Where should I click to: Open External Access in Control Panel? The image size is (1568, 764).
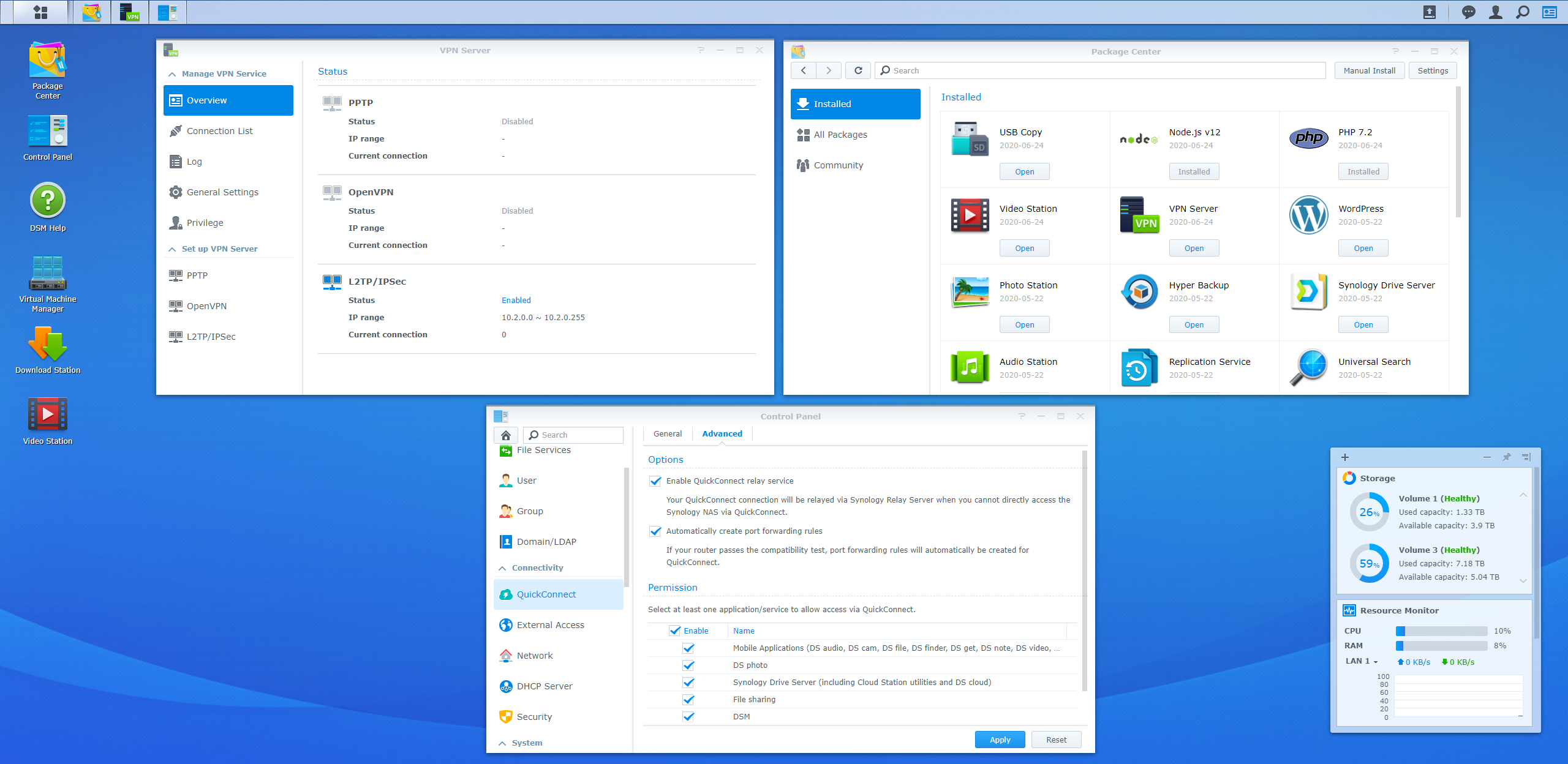point(559,625)
